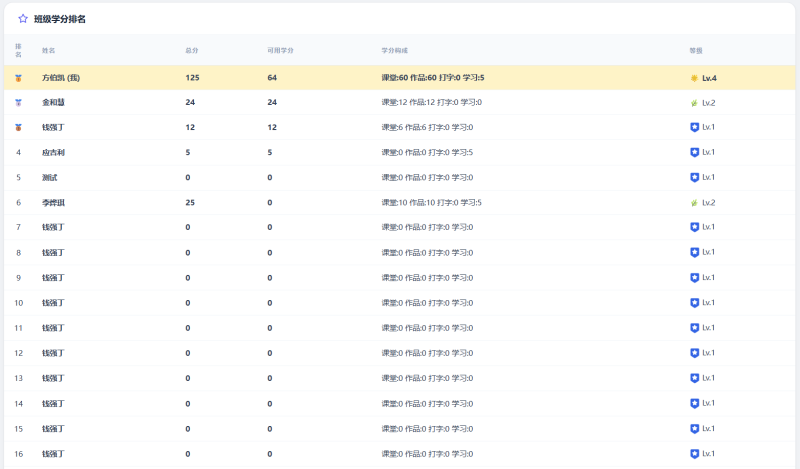The image size is (800, 469).
Task: Click the sprout Lv.2 icon in rank 6 row
Action: pyautogui.click(x=694, y=202)
